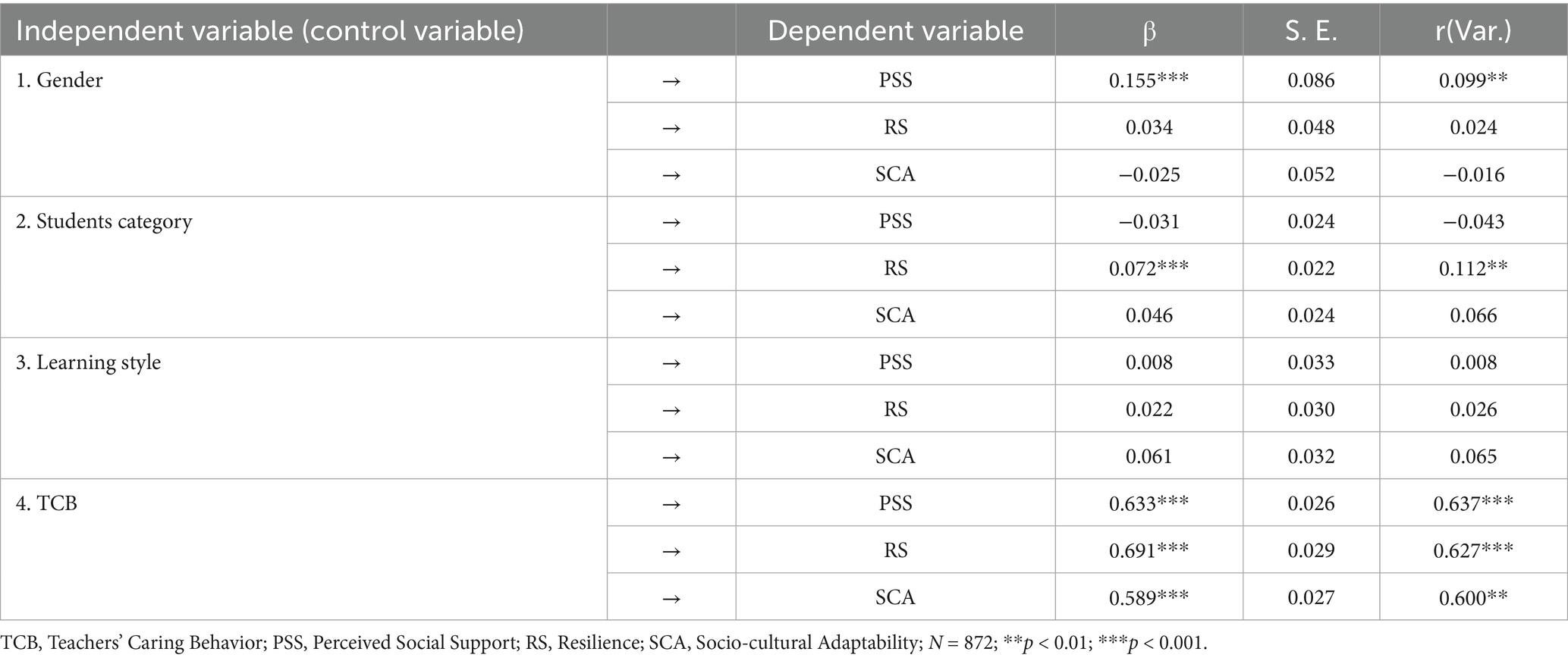Click the 'Independent variable (control variable)' header
1568x661 pixels.
click(270, 31)
